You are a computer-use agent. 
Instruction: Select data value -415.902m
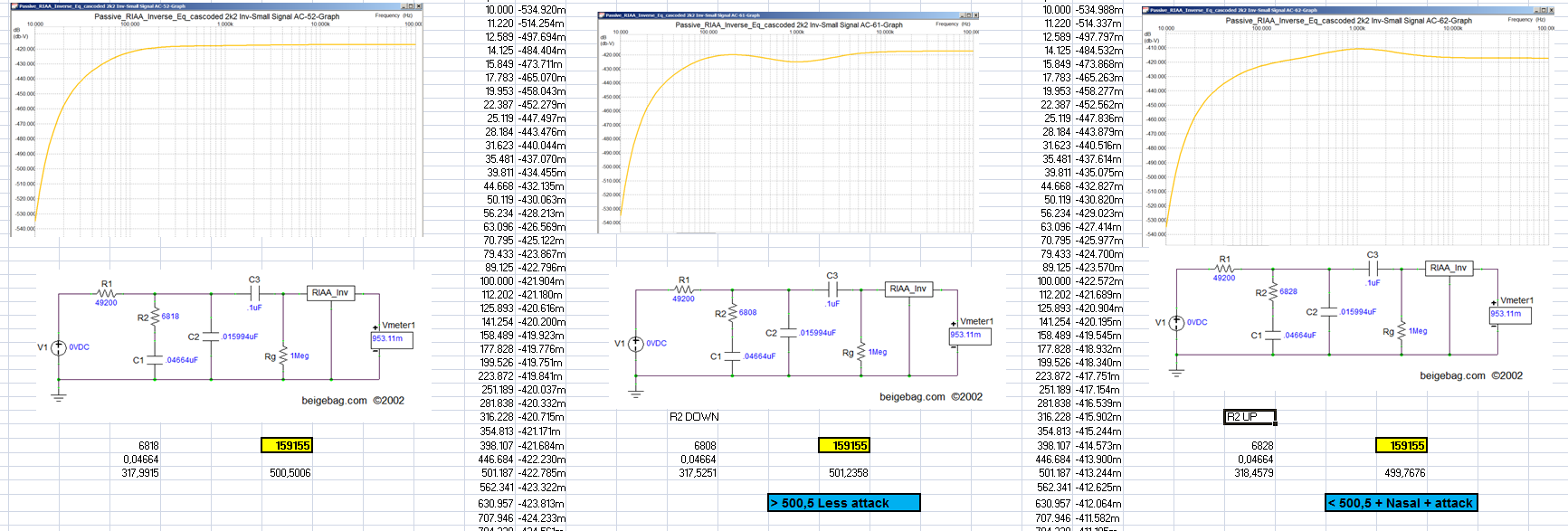click(1098, 417)
